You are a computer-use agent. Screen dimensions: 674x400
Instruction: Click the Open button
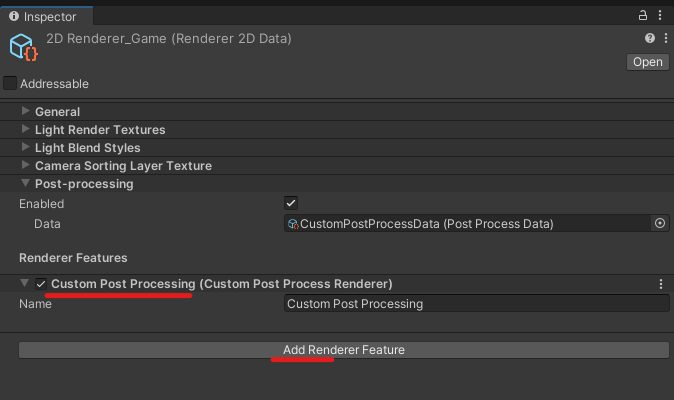coord(647,62)
